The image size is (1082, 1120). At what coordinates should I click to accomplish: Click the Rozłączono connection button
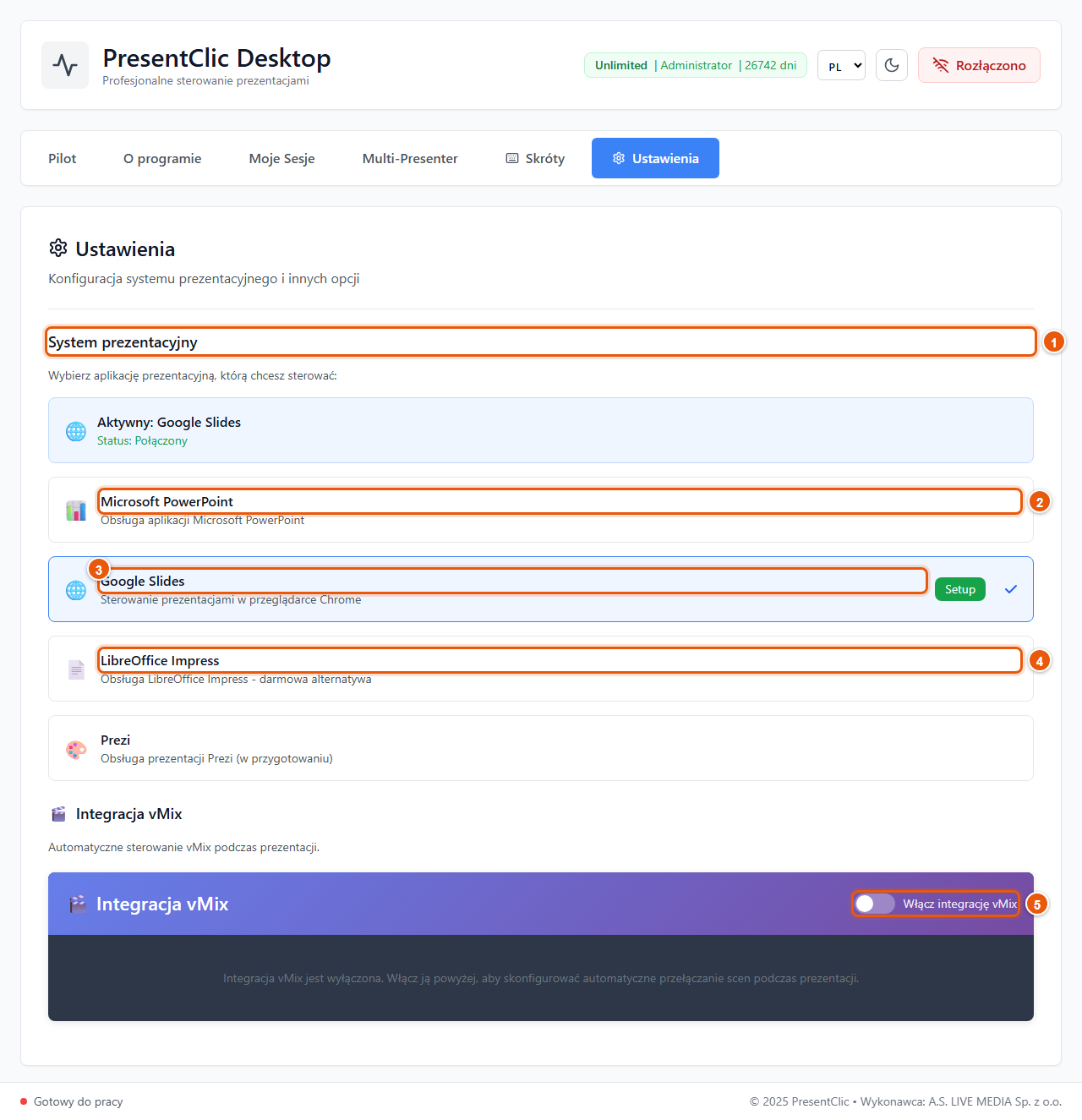click(x=979, y=65)
